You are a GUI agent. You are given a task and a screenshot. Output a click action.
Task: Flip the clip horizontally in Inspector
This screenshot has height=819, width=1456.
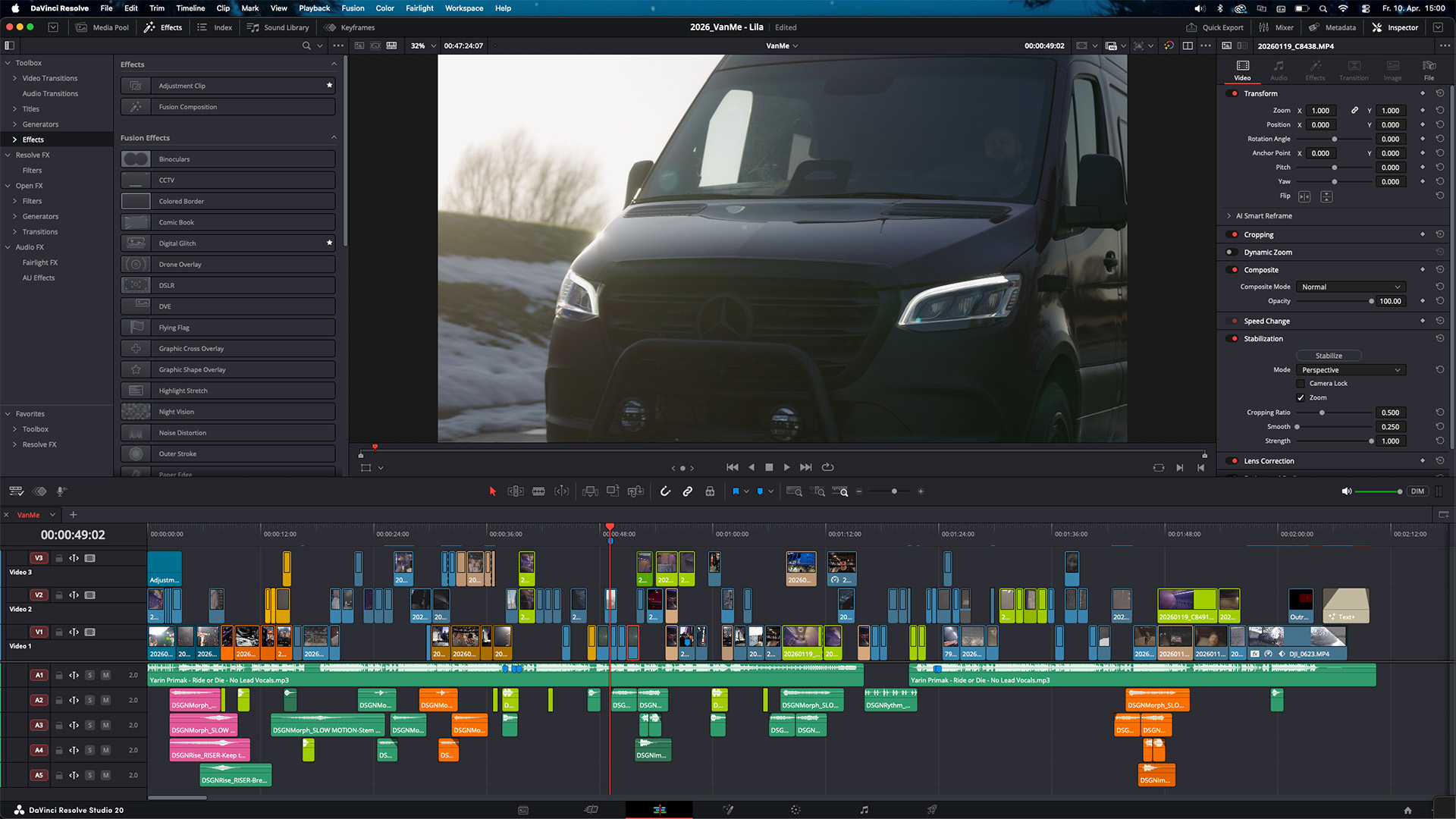[1304, 196]
